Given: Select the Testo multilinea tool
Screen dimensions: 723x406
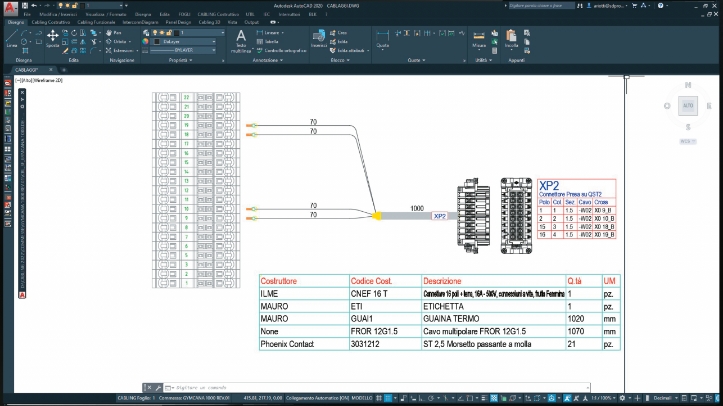Looking at the screenshot, I should click(241, 41).
